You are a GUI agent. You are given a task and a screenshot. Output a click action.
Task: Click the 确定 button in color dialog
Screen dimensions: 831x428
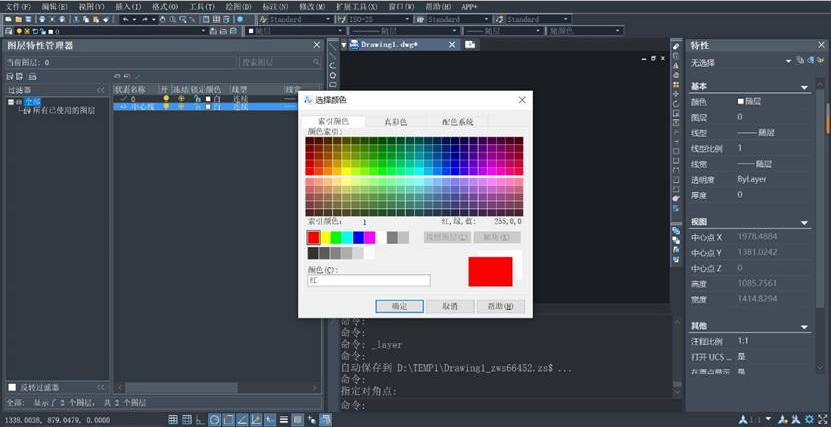tap(392, 306)
